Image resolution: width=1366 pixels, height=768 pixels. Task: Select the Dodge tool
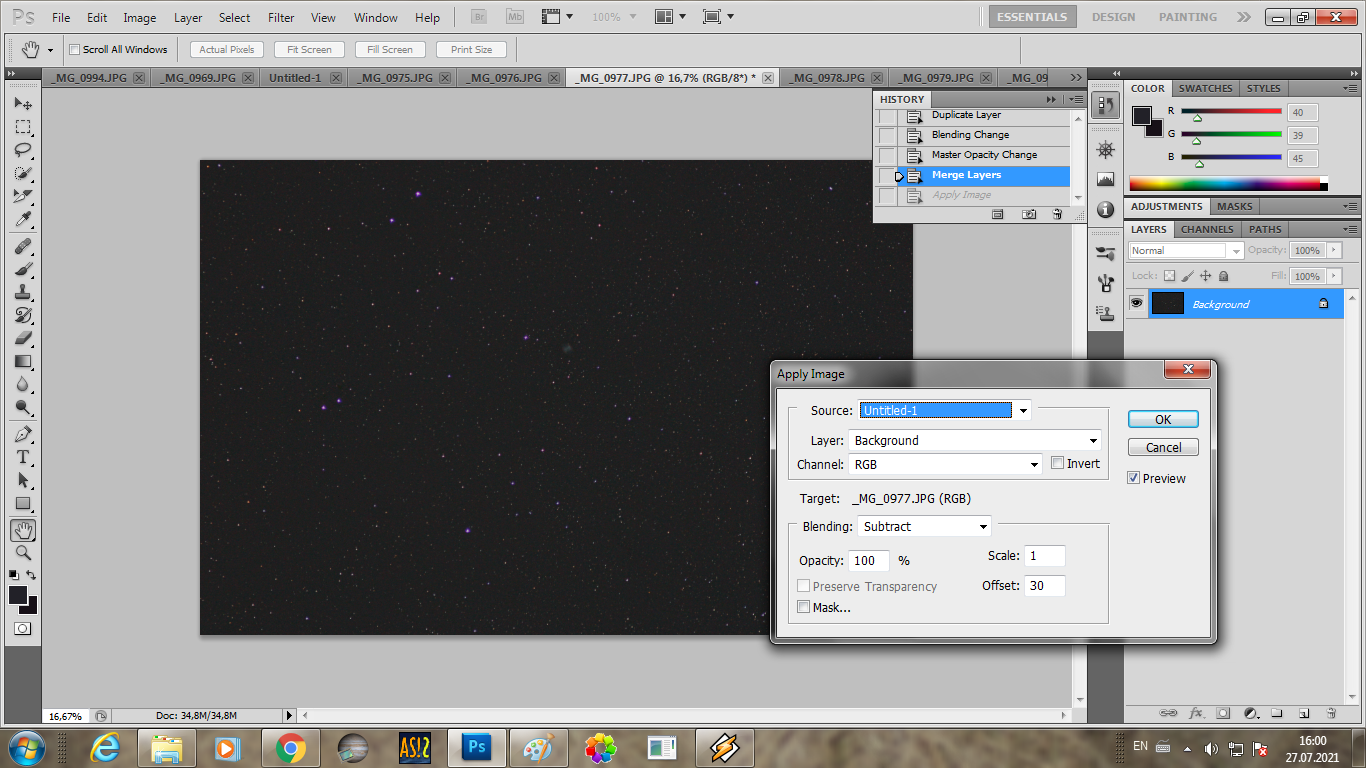point(23,407)
